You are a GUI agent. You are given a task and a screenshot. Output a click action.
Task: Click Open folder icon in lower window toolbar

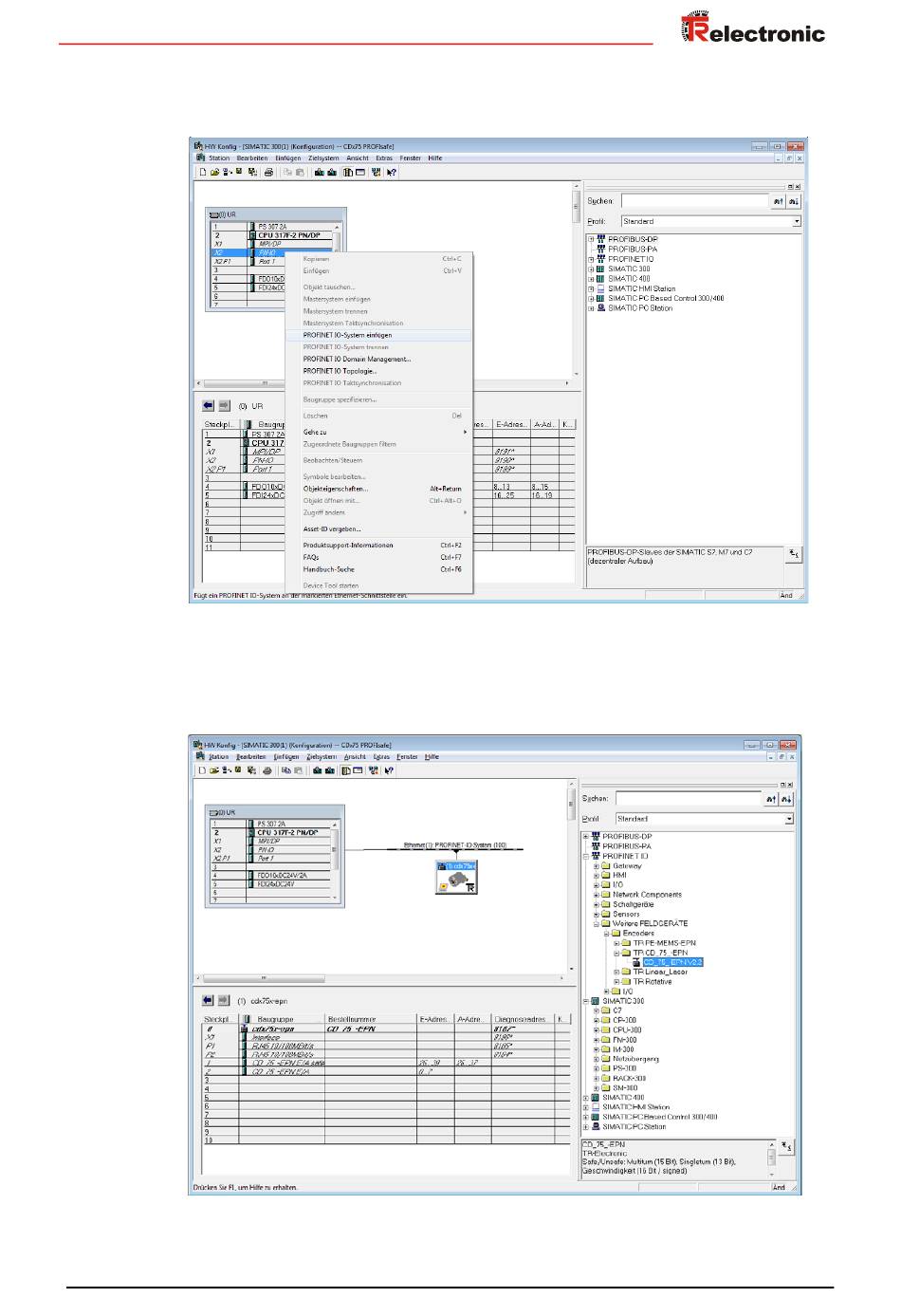[x=213, y=770]
